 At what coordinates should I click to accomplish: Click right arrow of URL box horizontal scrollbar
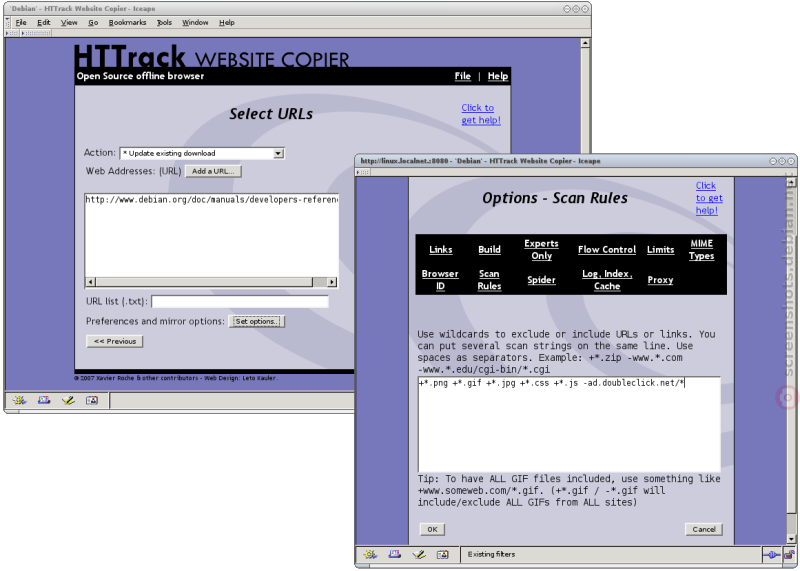point(332,282)
